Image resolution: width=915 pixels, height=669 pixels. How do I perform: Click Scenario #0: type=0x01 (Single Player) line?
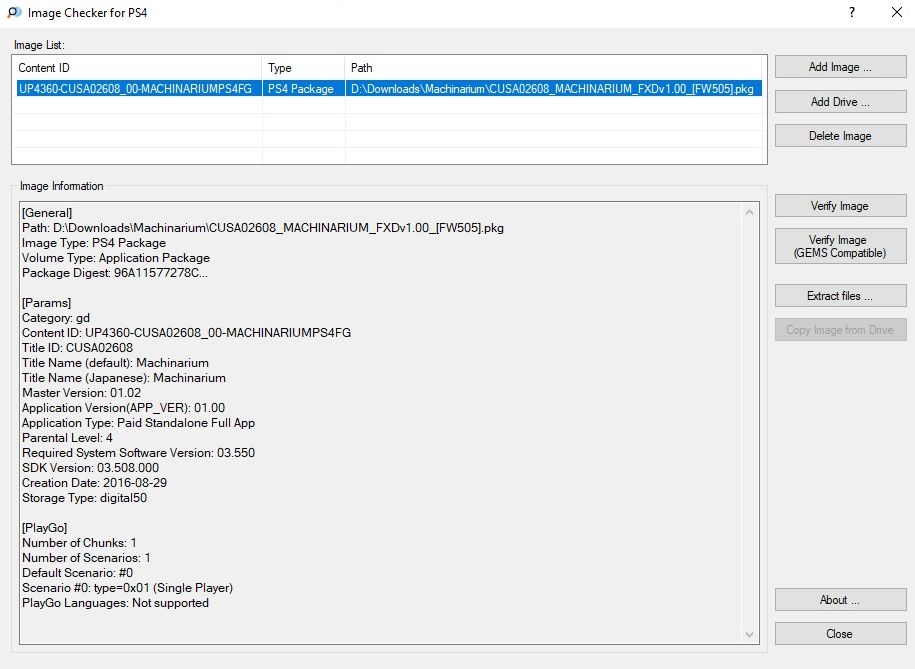(x=128, y=588)
